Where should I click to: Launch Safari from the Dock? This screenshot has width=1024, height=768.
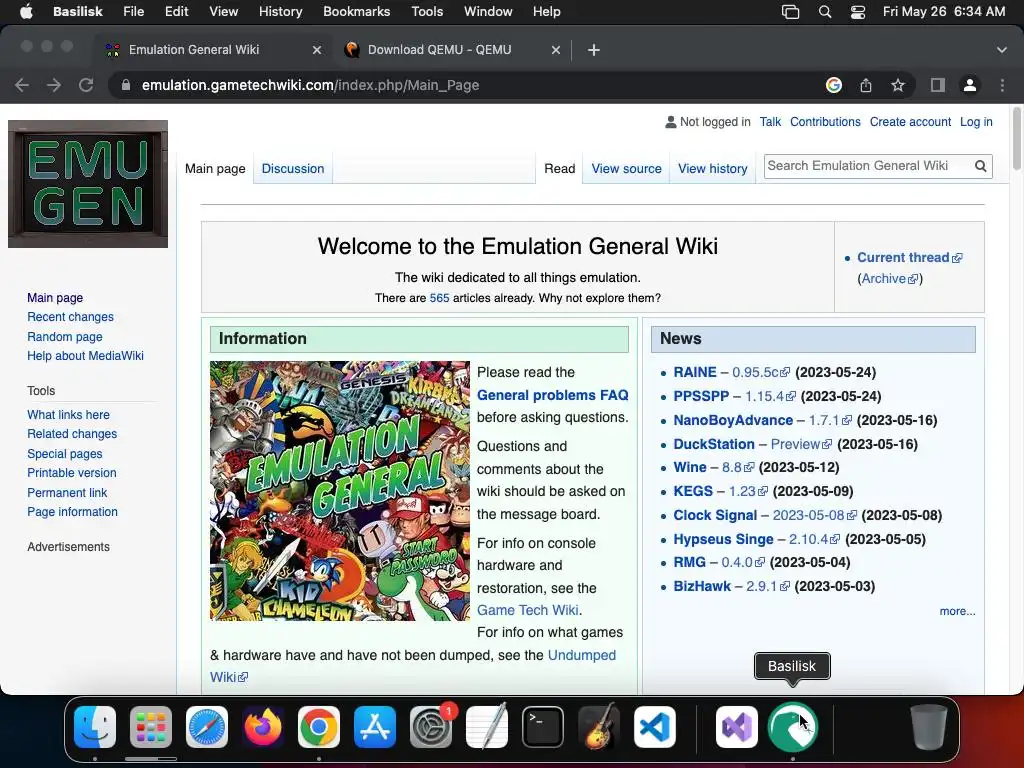click(x=207, y=727)
